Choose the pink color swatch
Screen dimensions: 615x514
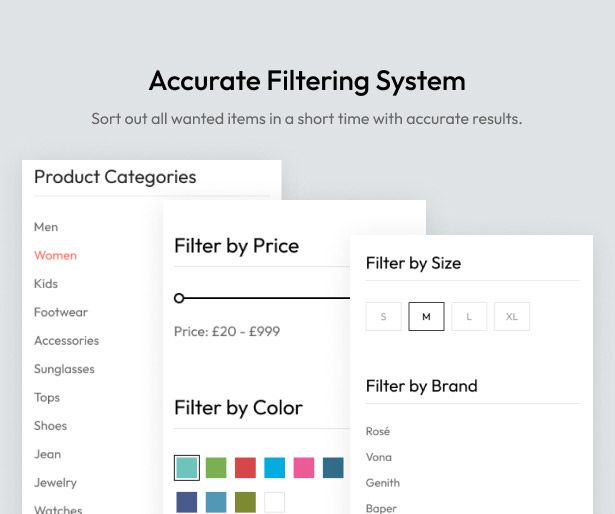pyautogui.click(x=304, y=467)
